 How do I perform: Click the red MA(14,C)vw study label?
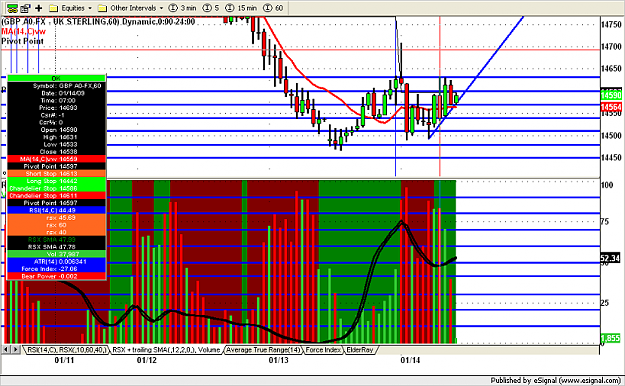click(x=24, y=32)
